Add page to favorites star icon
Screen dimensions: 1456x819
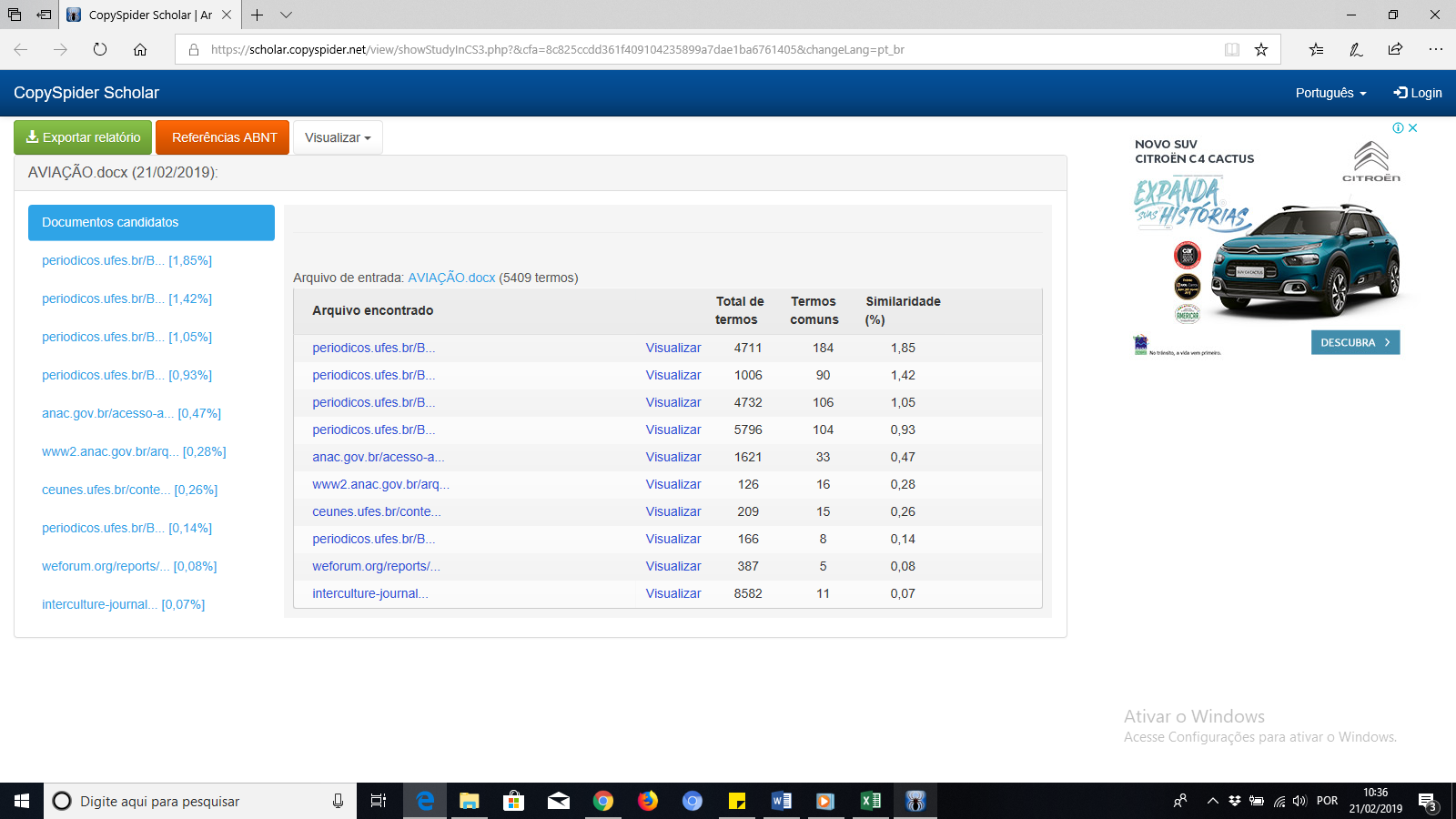click(1260, 49)
